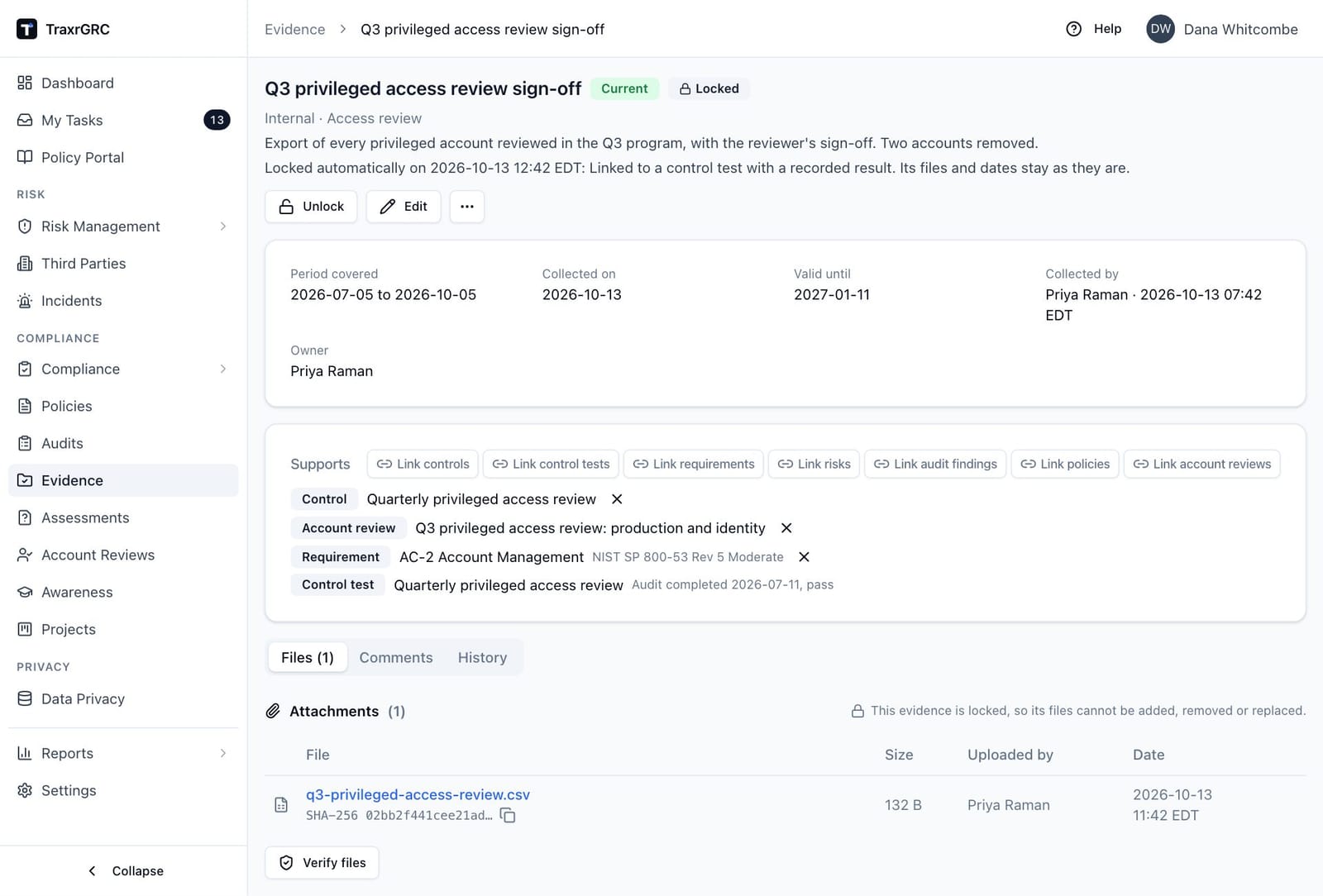
Task: Click the Help question mark icon
Action: click(x=1073, y=29)
